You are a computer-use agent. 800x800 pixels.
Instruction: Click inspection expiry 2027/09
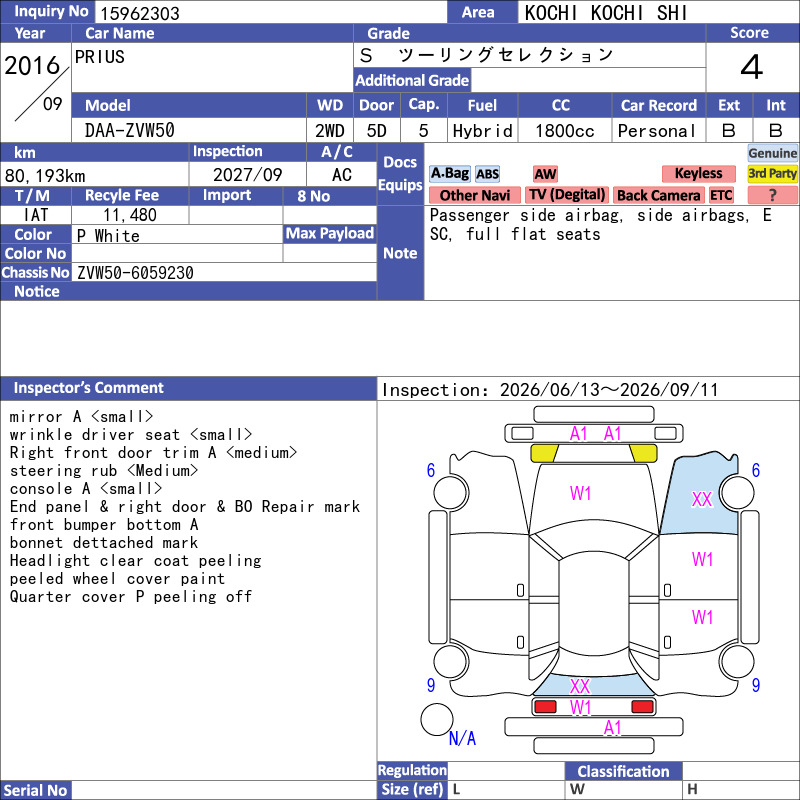point(247,175)
